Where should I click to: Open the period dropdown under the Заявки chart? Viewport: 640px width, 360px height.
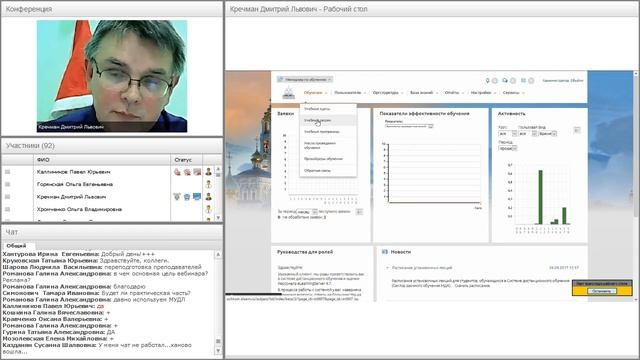click(x=307, y=212)
